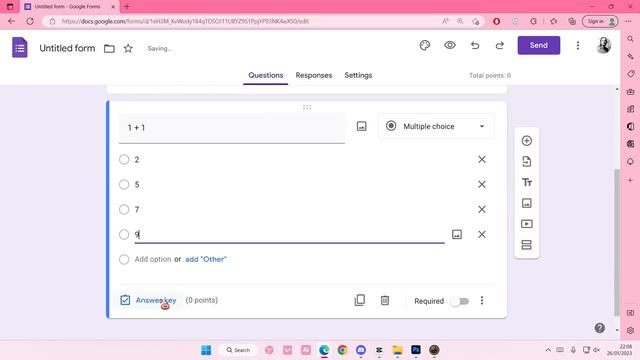Add a new section
The height and width of the screenshot is (360, 640).
527,245
